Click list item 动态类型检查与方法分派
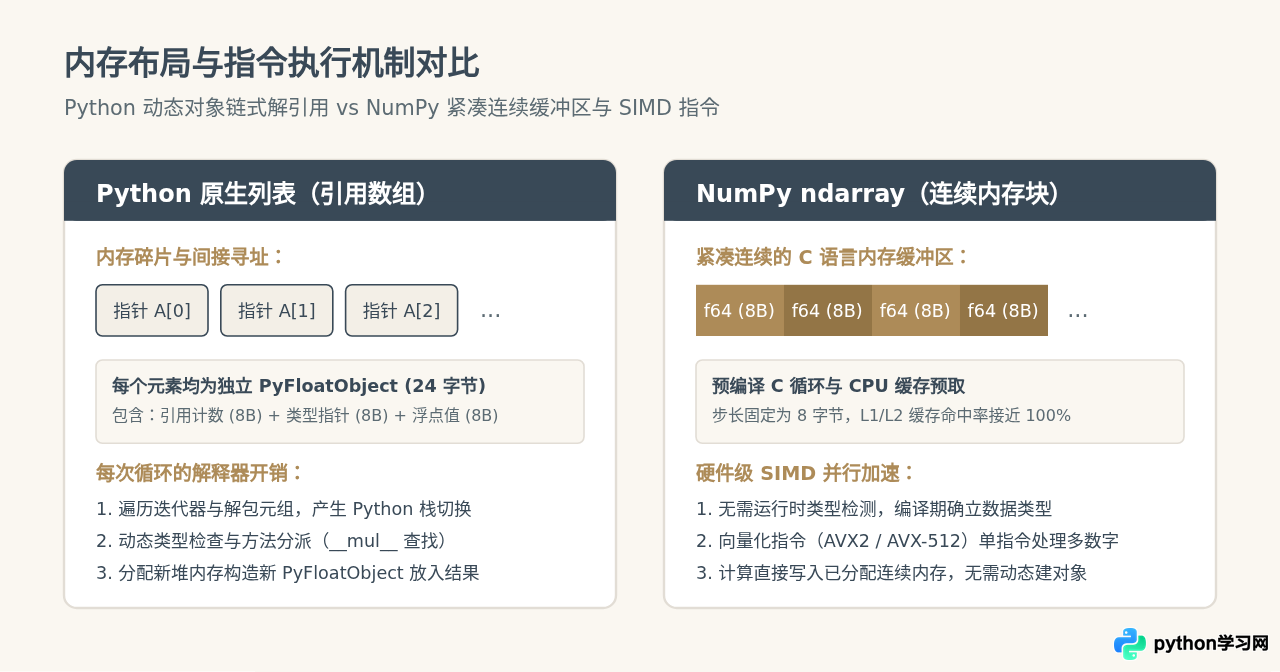Image resolution: width=1280 pixels, height=672 pixels. pos(272,541)
